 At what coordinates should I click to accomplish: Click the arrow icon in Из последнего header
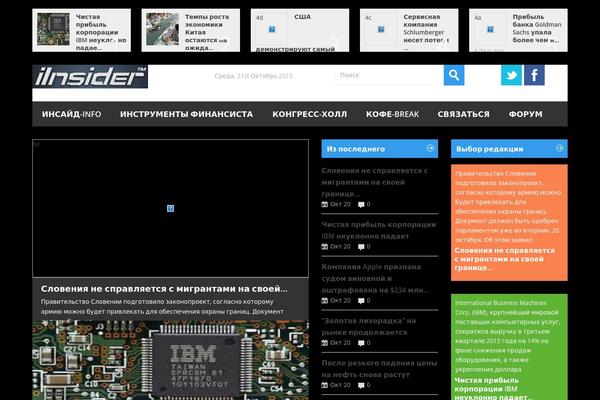[x=430, y=148]
